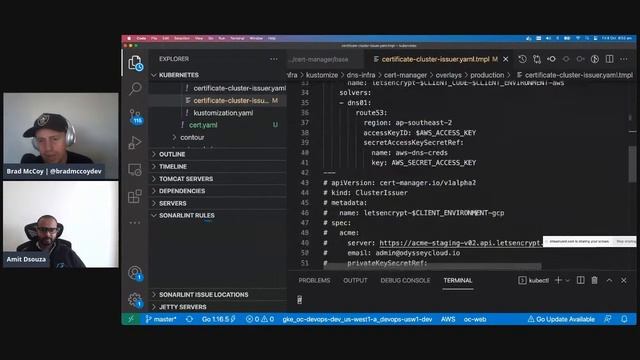Switch to the OUTPUT tab
640x360 pixels.
pyautogui.click(x=355, y=280)
